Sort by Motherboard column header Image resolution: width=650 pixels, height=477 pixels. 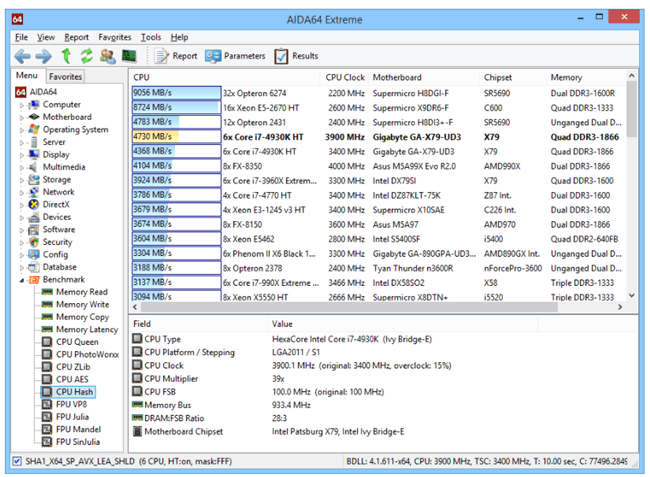pyautogui.click(x=424, y=77)
